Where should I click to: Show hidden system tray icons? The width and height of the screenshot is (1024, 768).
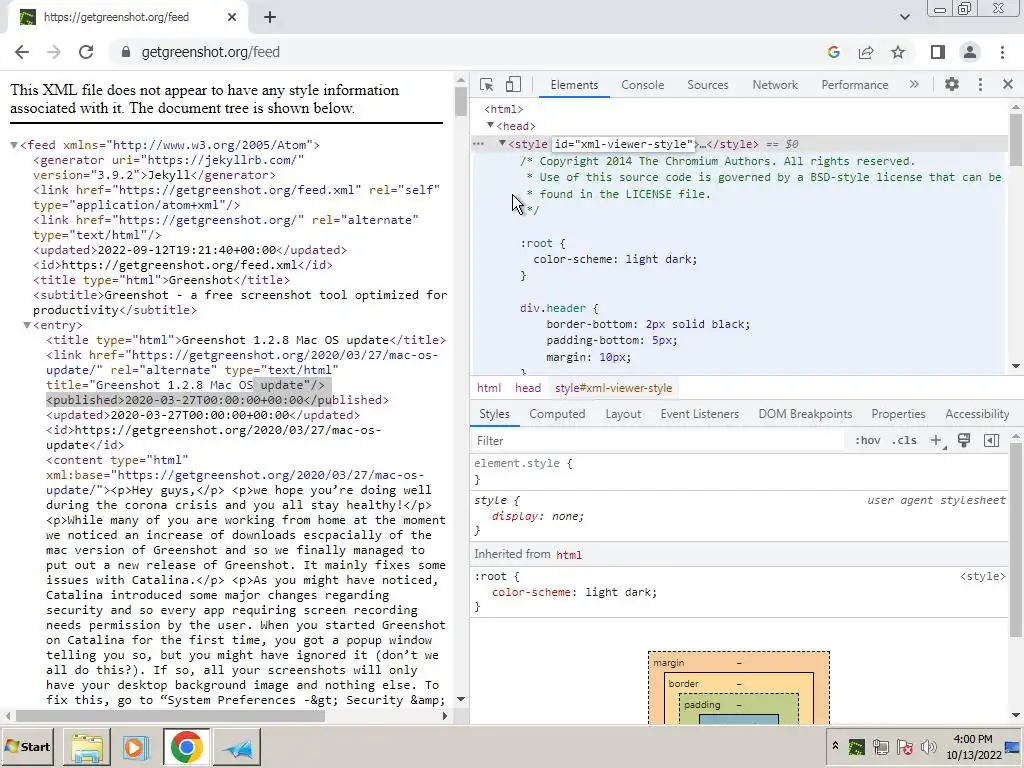coord(835,746)
